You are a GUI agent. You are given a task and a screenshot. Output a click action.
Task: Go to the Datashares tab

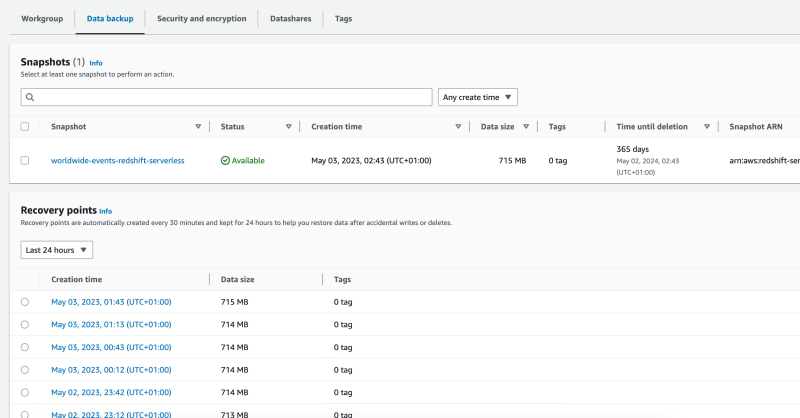[x=290, y=18]
